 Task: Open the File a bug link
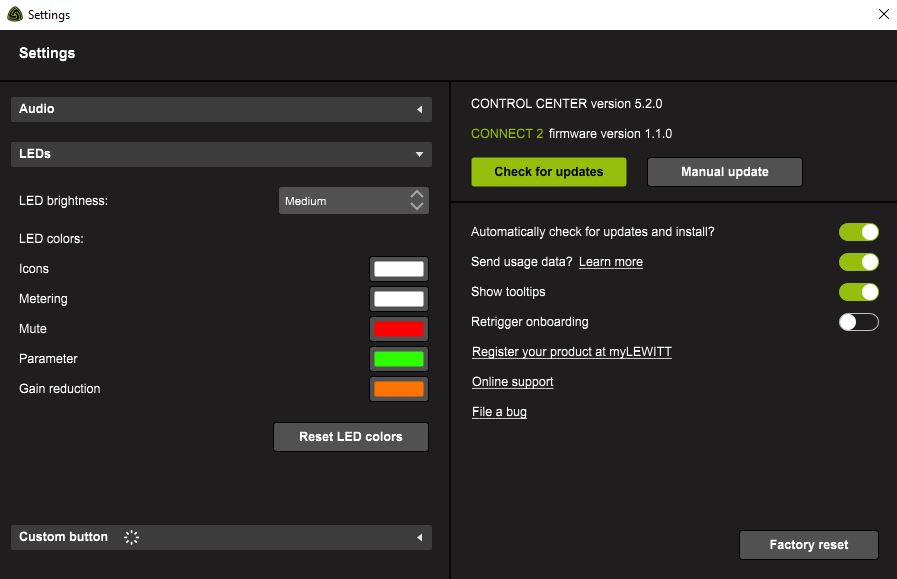tap(499, 412)
